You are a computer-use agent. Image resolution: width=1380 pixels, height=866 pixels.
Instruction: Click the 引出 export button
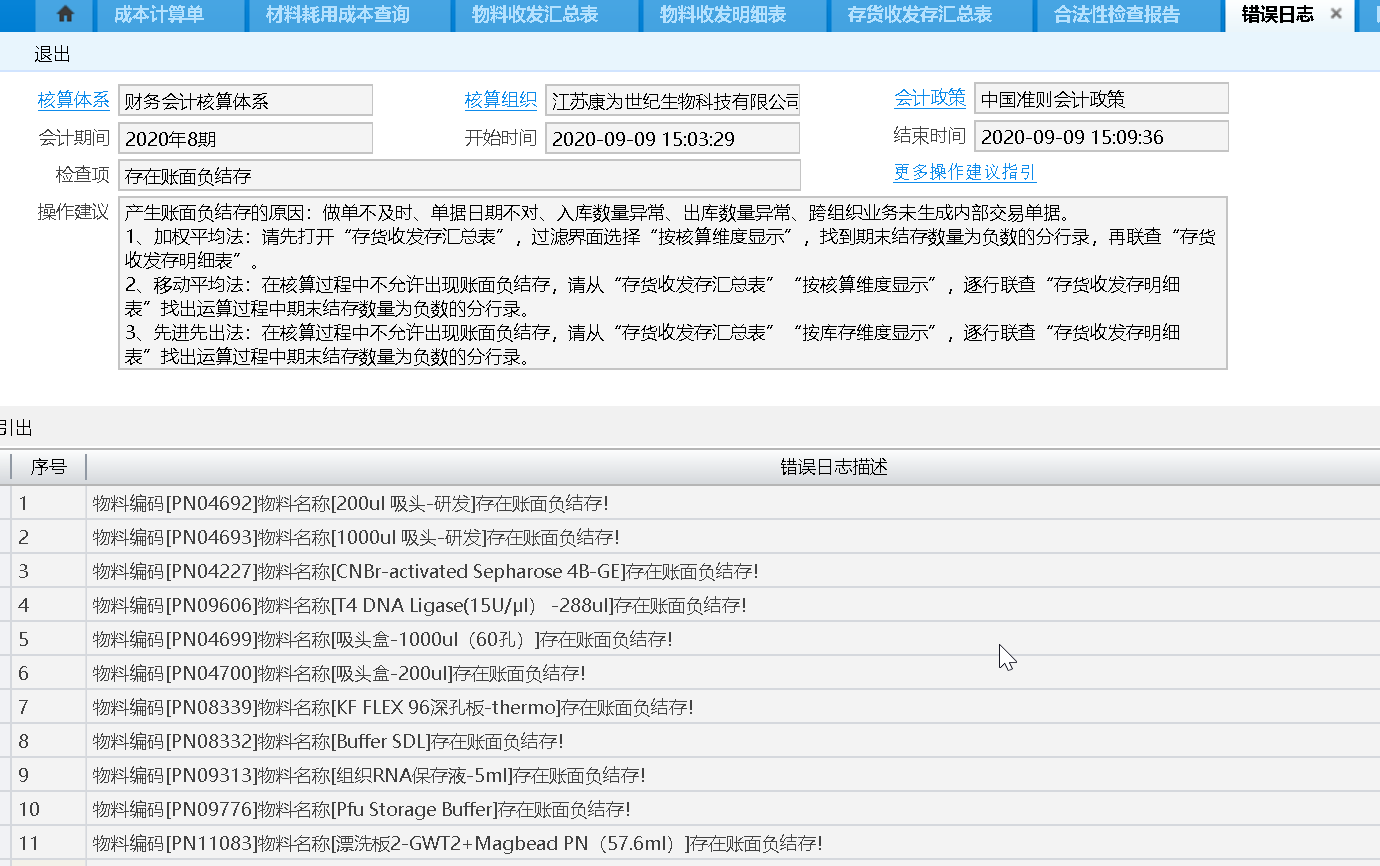(x=15, y=428)
